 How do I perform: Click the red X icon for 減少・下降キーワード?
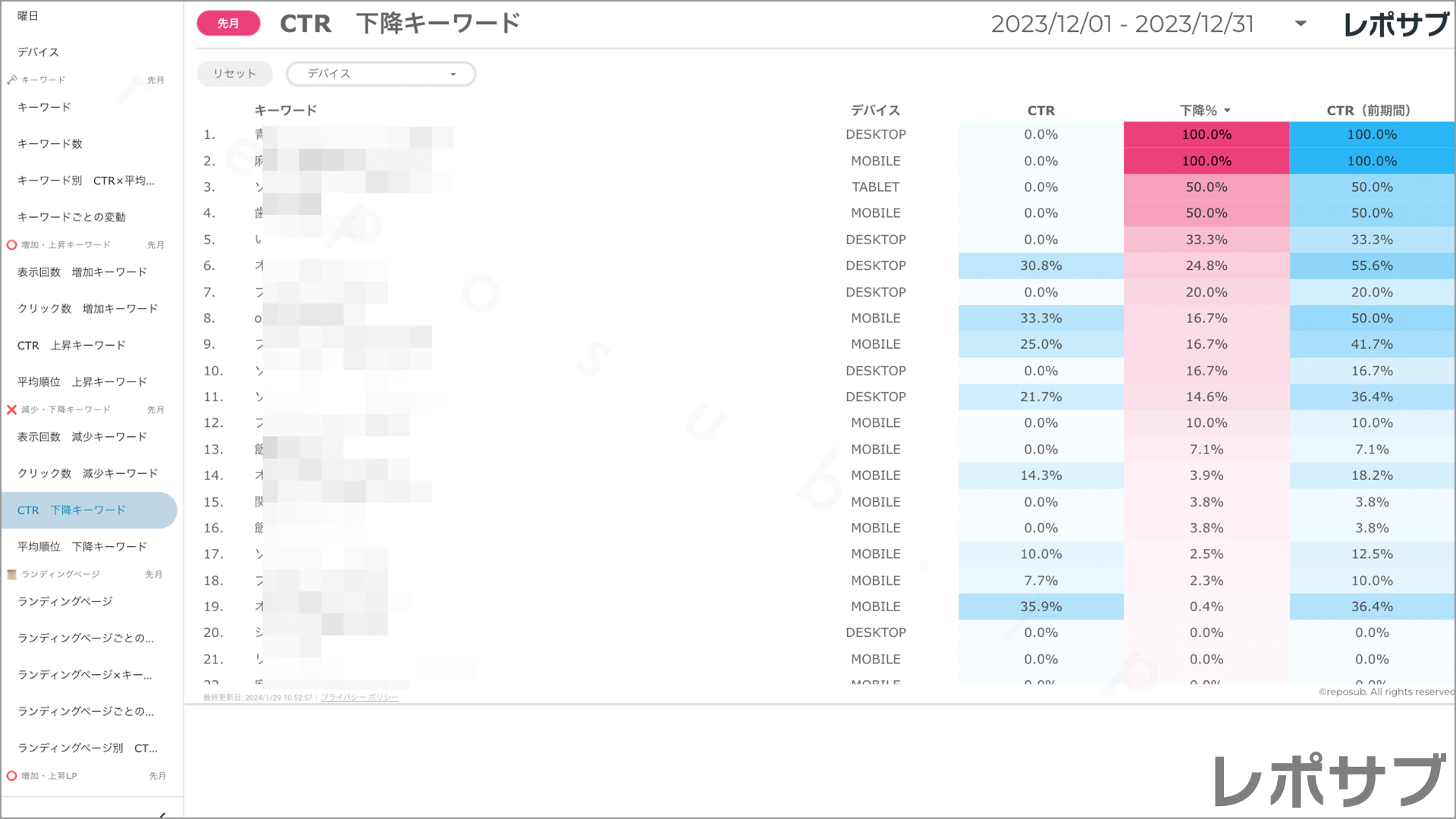click(11, 409)
